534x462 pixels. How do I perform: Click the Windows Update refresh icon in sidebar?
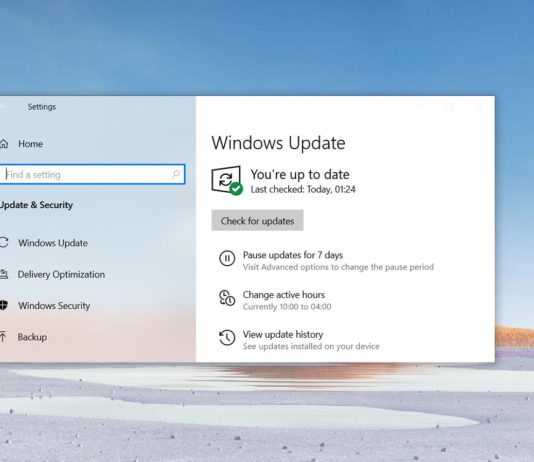coord(4,242)
